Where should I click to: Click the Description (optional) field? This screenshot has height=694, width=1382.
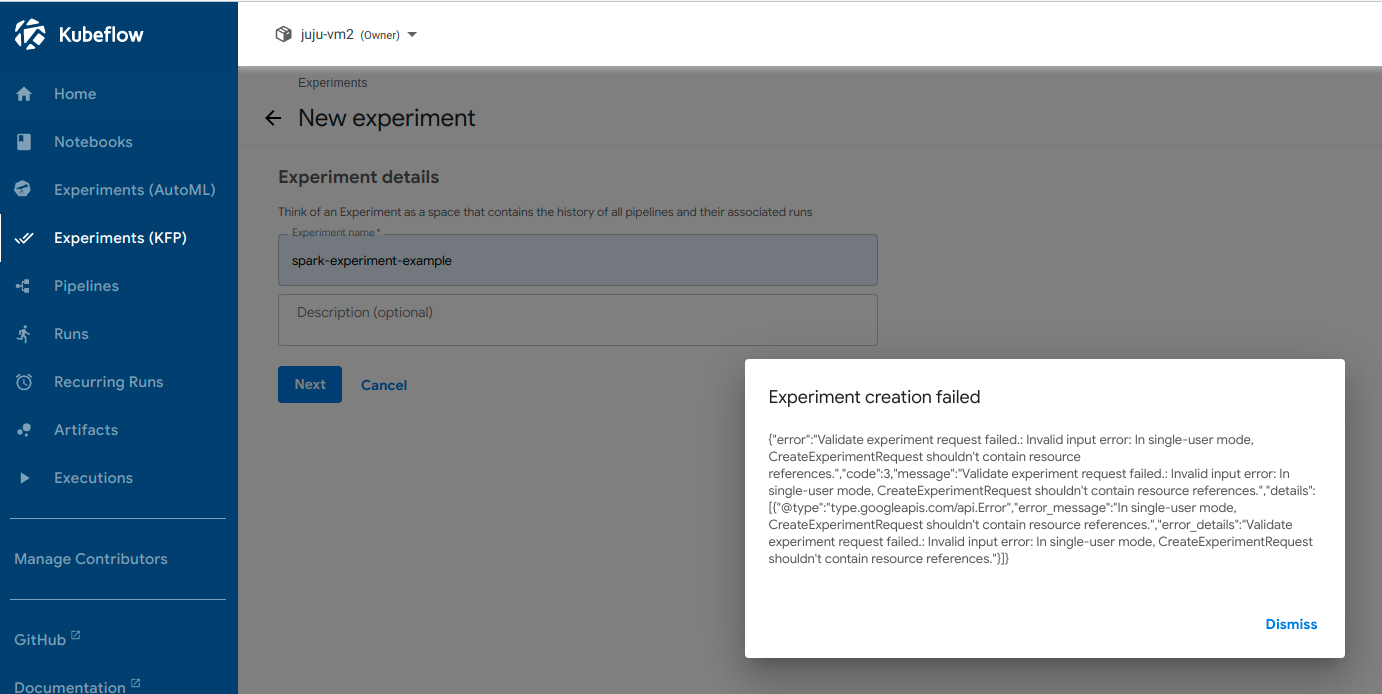(x=577, y=320)
